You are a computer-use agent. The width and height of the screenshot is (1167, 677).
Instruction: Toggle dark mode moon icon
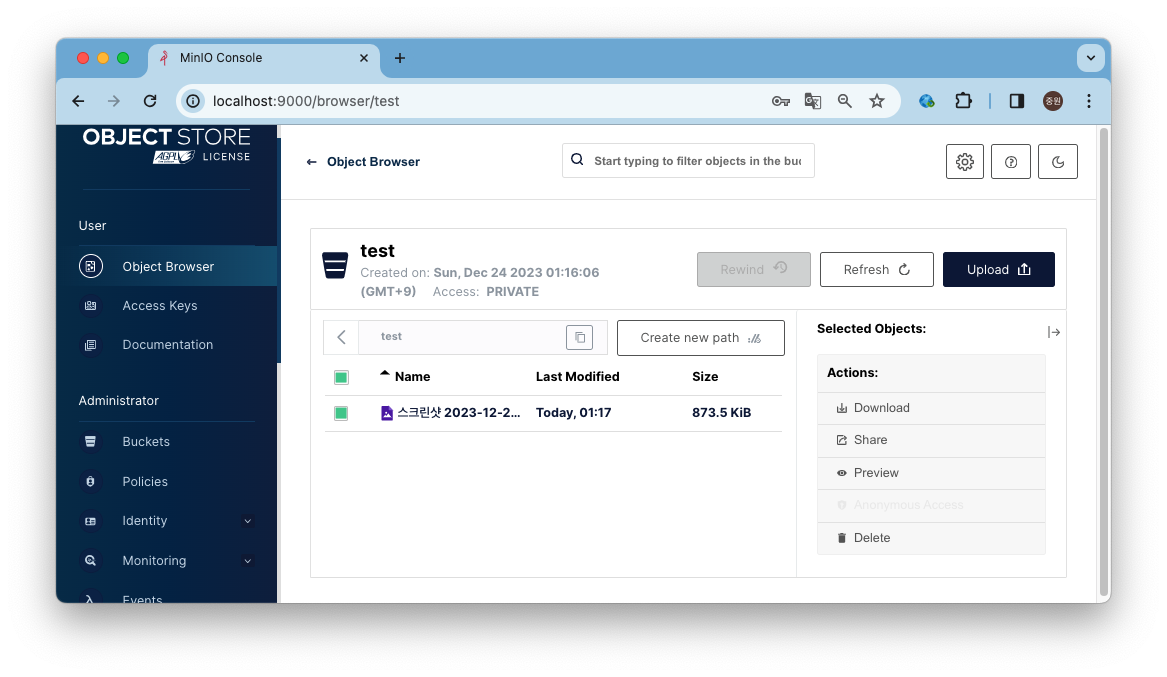pos(1058,161)
